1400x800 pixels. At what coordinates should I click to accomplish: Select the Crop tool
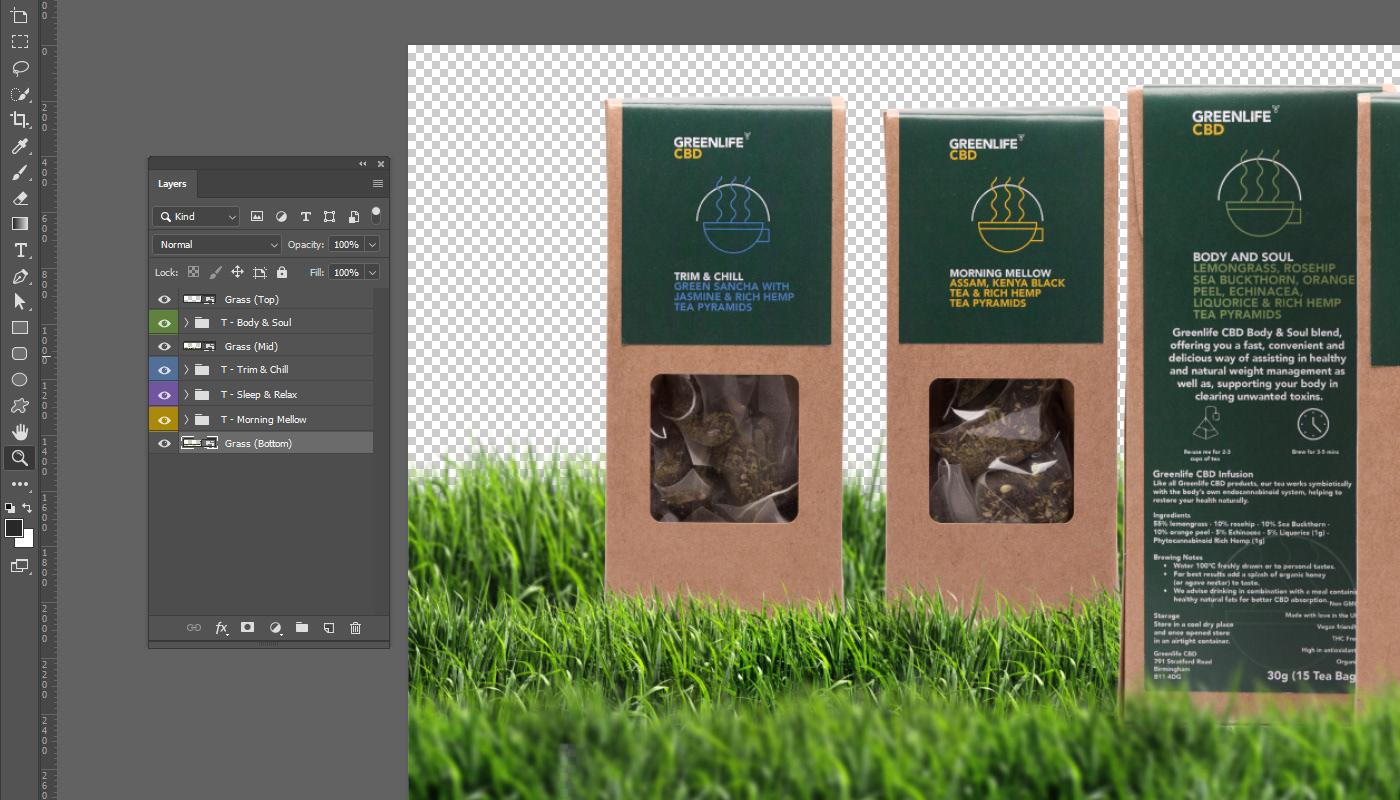(x=19, y=120)
